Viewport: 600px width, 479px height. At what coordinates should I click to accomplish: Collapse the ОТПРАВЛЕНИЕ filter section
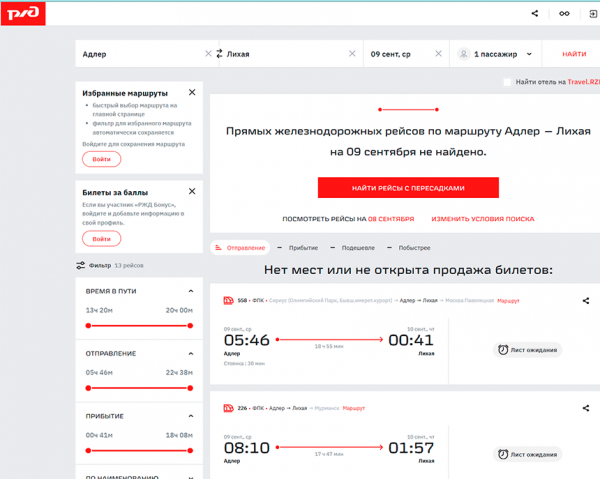(191, 354)
